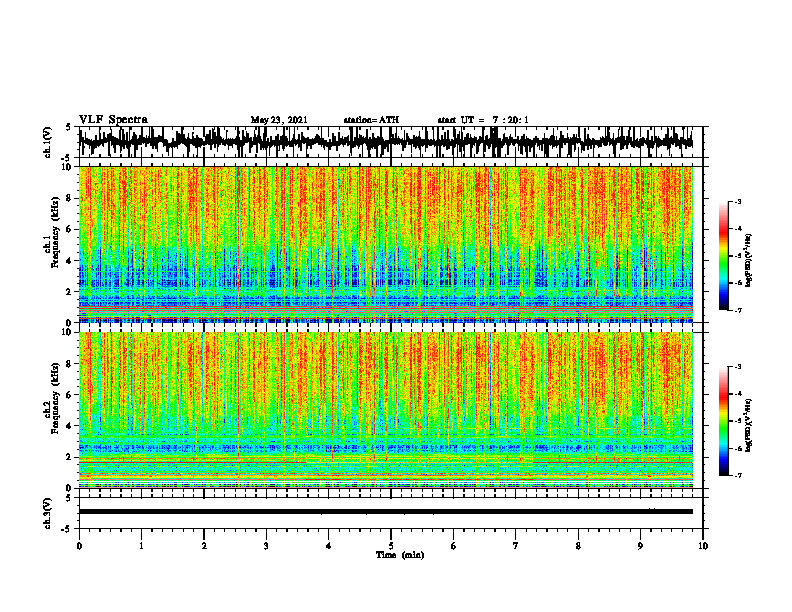Click the "start UT = 7:20:1" label

click(483, 120)
